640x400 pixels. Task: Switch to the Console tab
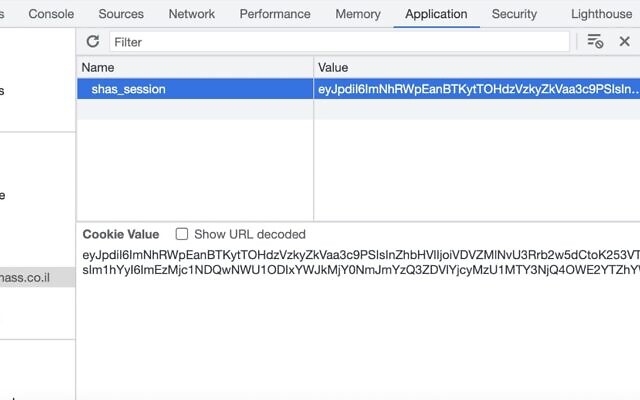tap(51, 14)
